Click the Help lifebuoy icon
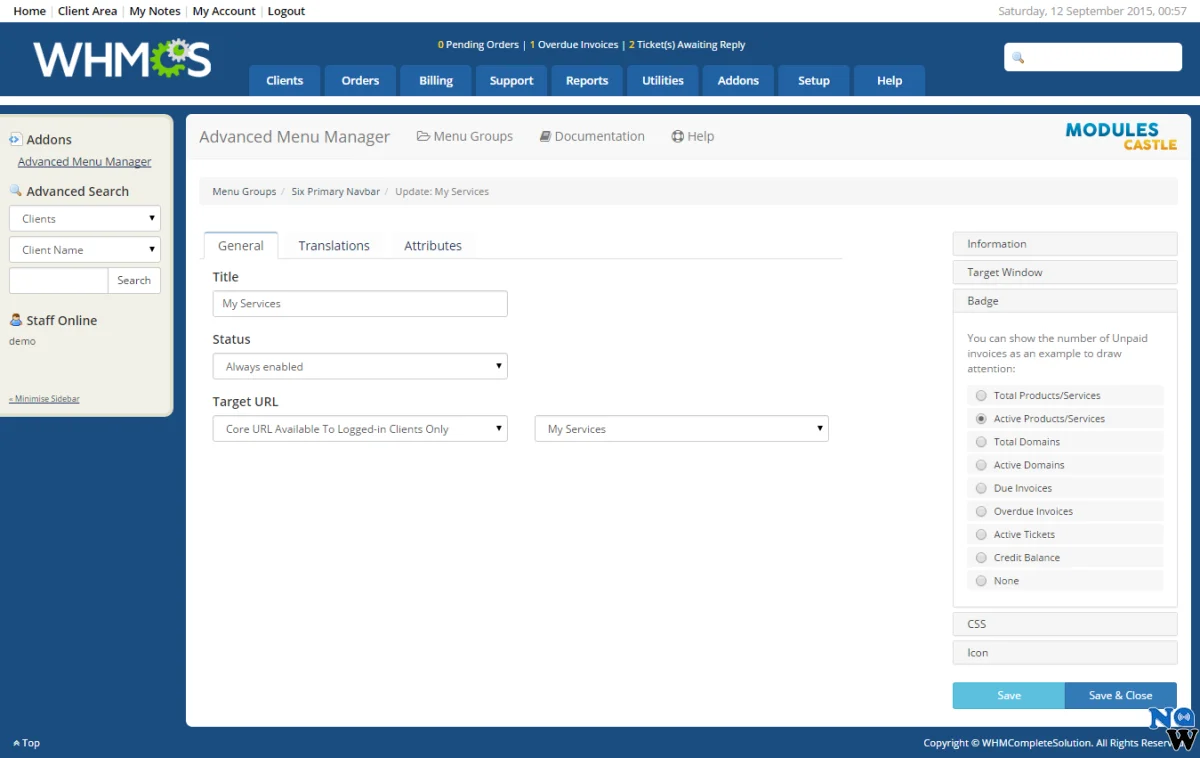Image resolution: width=1200 pixels, height=758 pixels. click(x=677, y=136)
